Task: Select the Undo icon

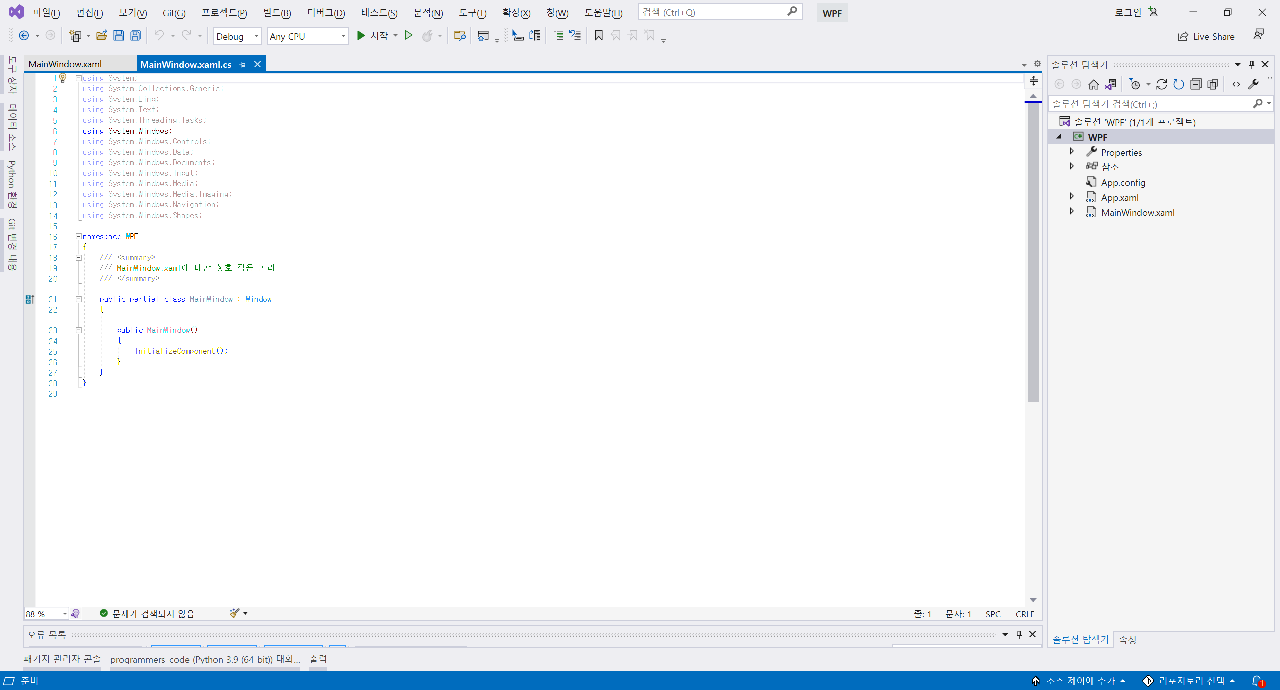Action: pyautogui.click(x=159, y=33)
